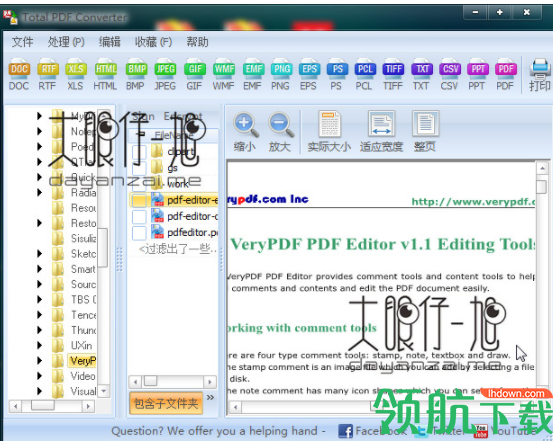
Task: Tick the checkbox for the work folder
Action: click(139, 184)
